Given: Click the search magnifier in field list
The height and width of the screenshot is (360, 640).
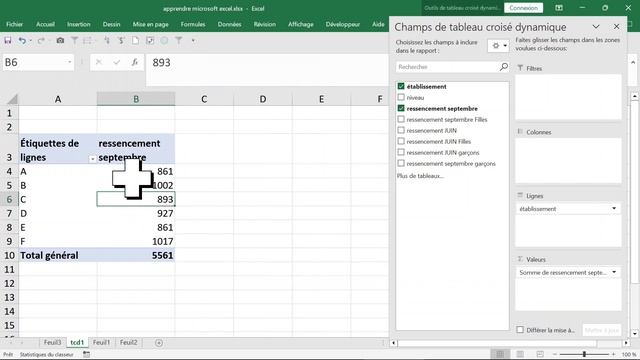Looking at the screenshot, I should tap(504, 67).
